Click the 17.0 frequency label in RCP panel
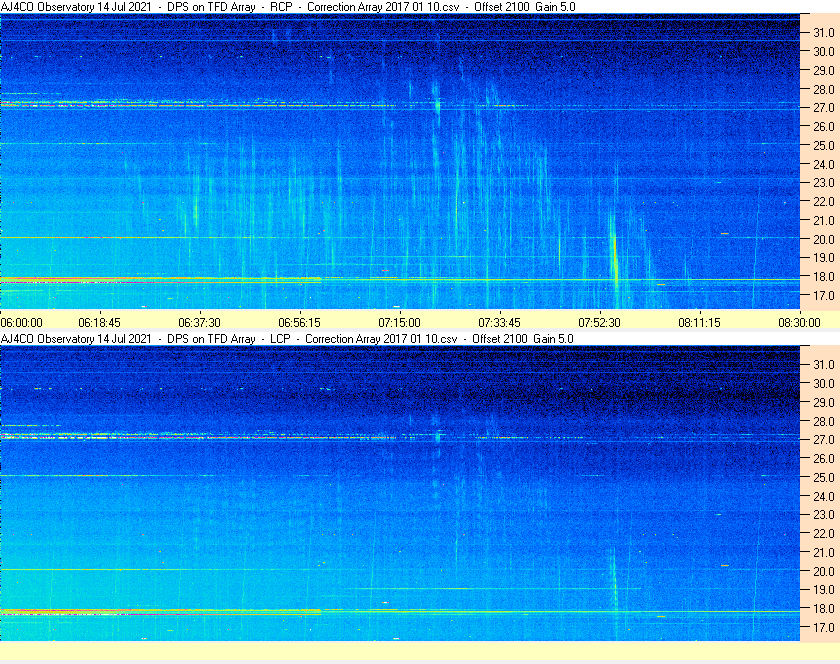Screen dimensions: 840x664 tap(824, 295)
